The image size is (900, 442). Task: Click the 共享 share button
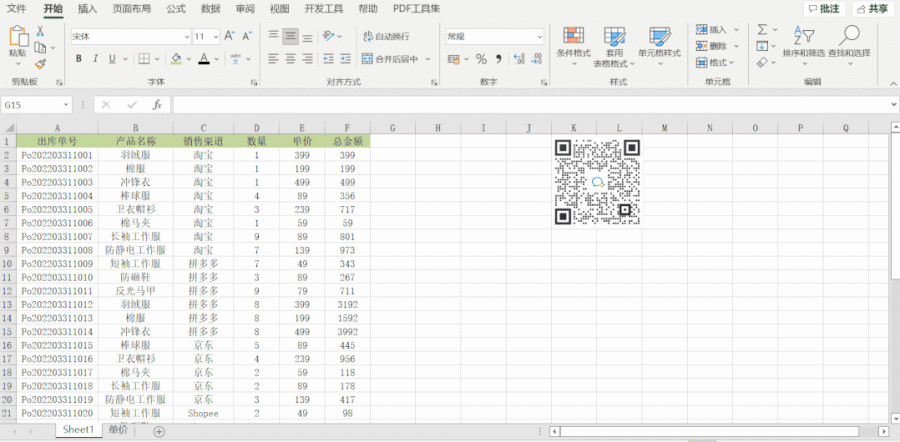coord(874,9)
